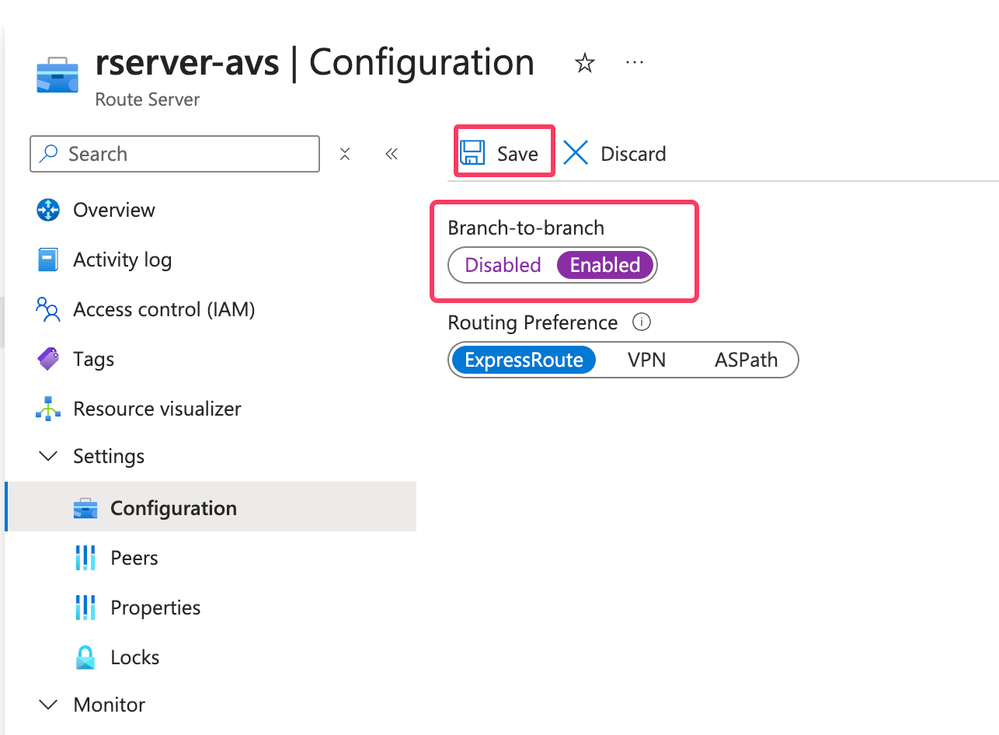Click the Save floppy disk icon
Screen dimensions: 999x735
472,153
